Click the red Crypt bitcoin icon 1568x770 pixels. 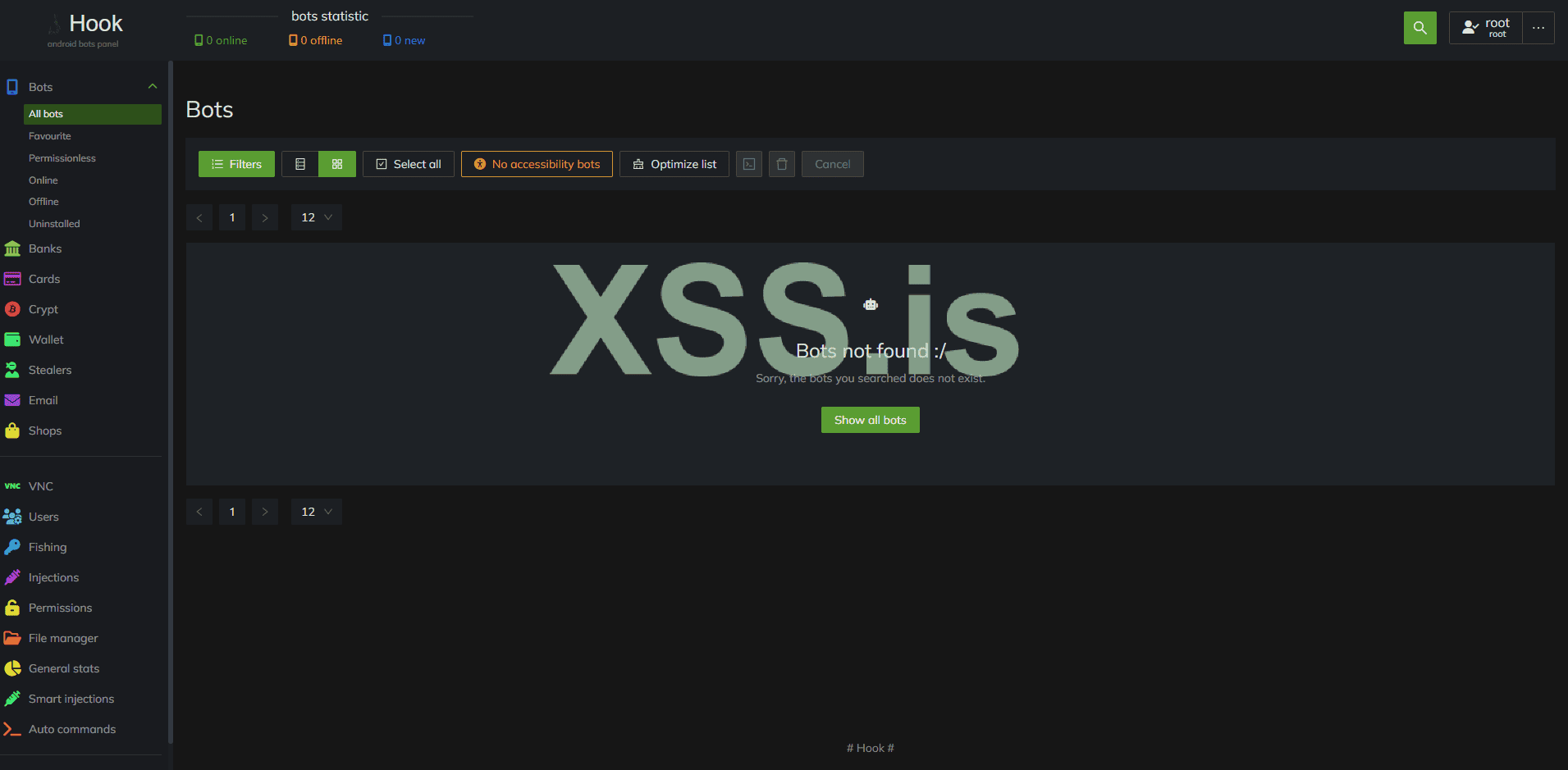(x=12, y=309)
